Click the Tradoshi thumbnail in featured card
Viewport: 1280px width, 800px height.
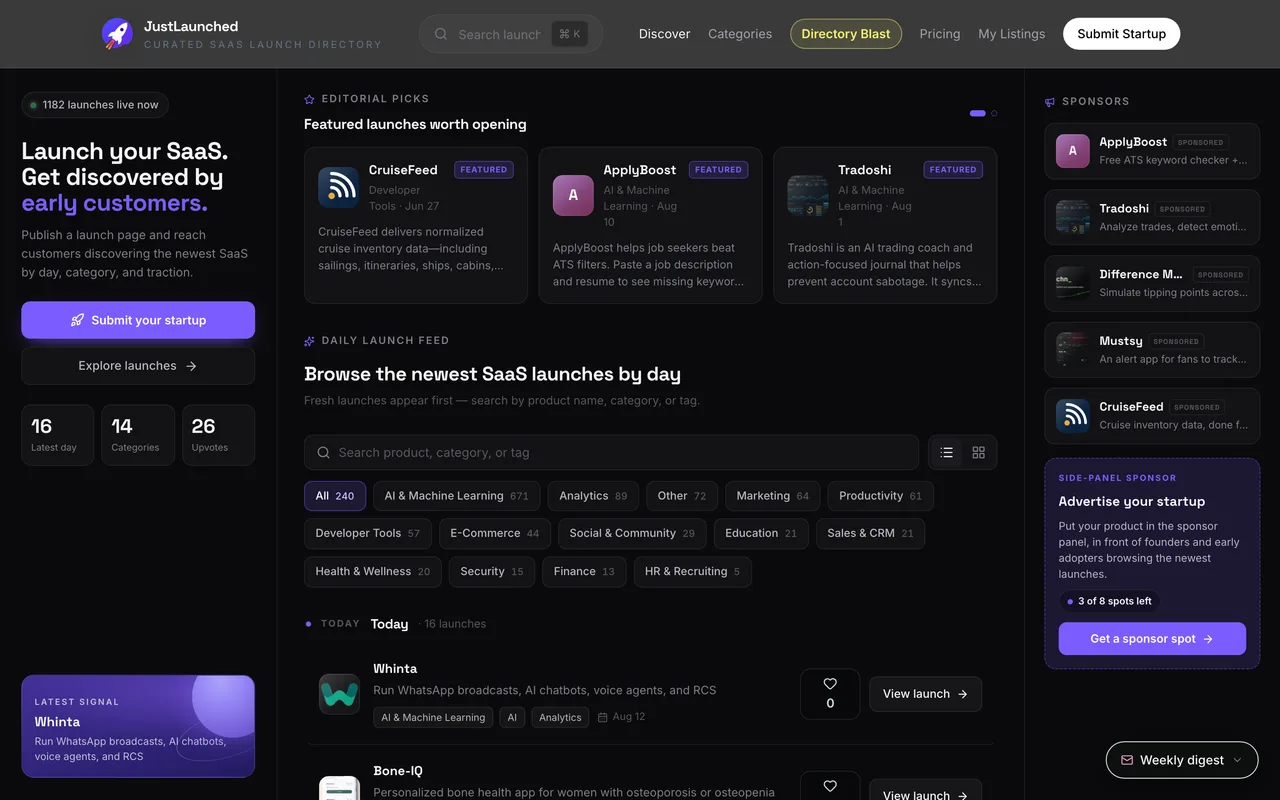pyautogui.click(x=808, y=195)
